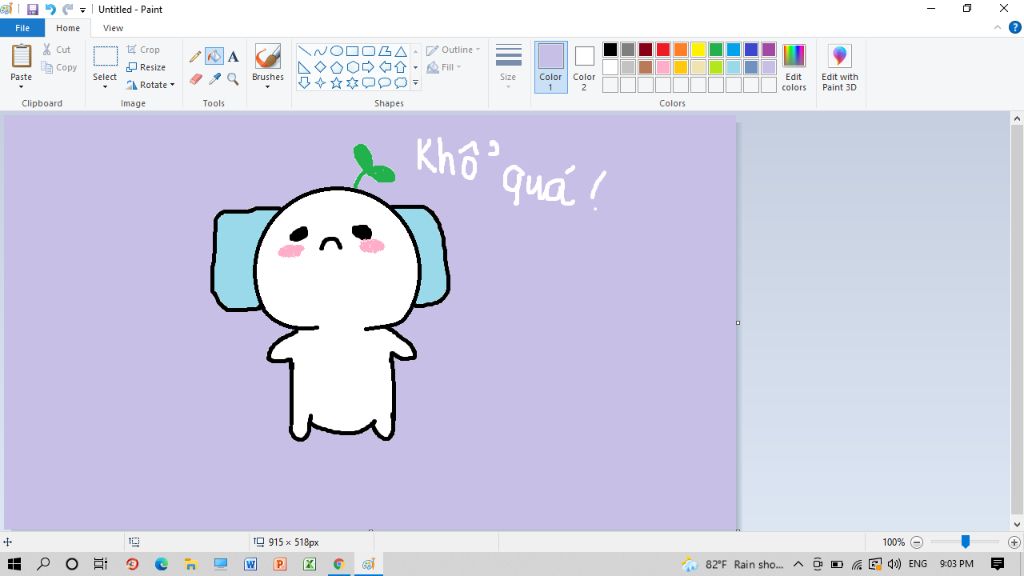Image resolution: width=1024 pixels, height=576 pixels.
Task: Choose the Curve shape
Action: pos(320,51)
